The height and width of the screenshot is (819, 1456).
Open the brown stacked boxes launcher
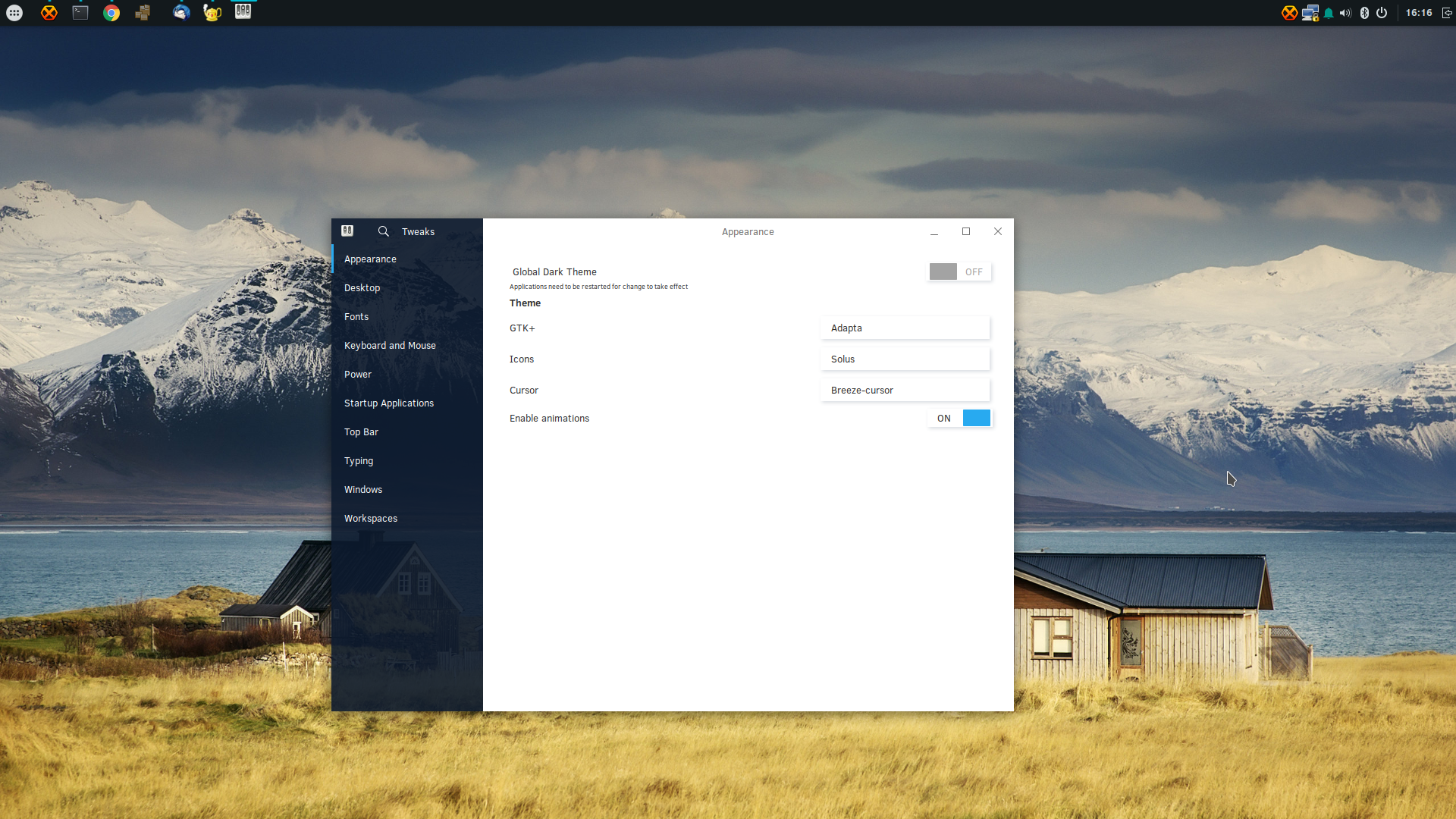tap(143, 13)
